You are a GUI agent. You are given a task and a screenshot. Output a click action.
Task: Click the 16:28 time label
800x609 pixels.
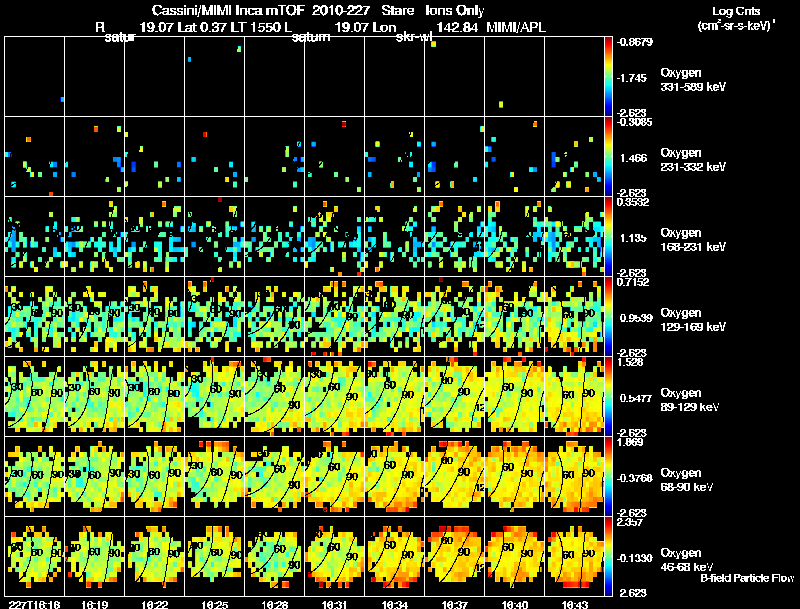(x=274, y=604)
